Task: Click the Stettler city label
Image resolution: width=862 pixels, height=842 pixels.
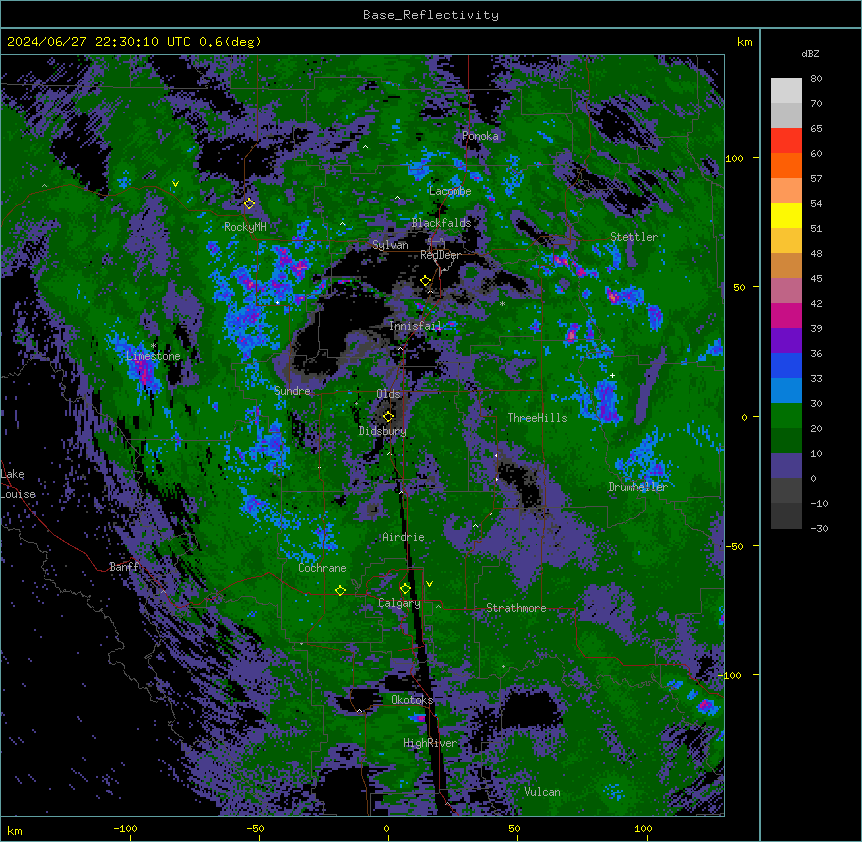Action: [x=634, y=237]
